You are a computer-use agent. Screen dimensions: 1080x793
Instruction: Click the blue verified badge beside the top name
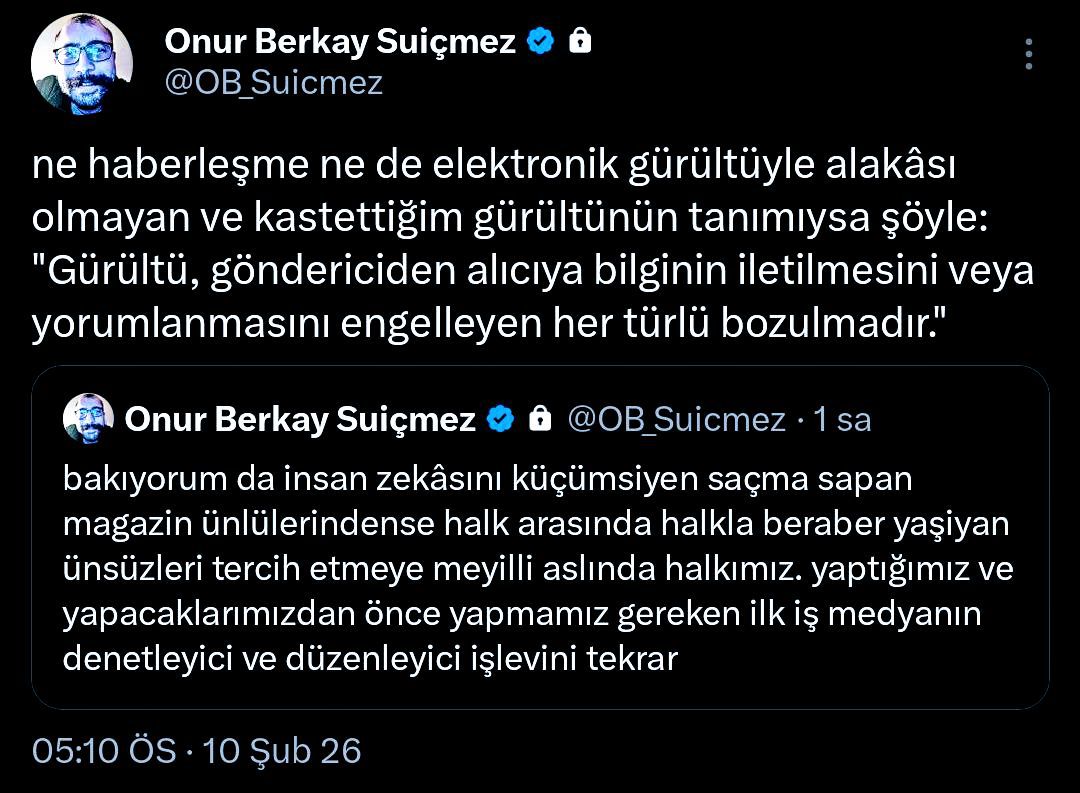[541, 42]
